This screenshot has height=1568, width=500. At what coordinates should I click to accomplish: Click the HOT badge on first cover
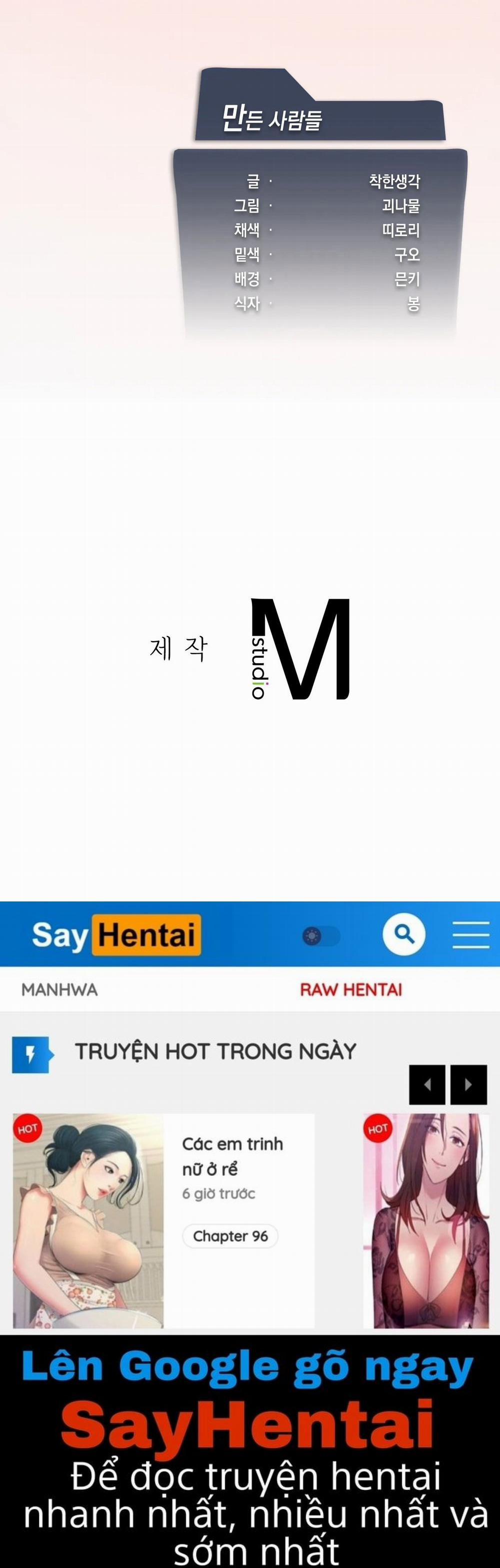coord(27,1128)
